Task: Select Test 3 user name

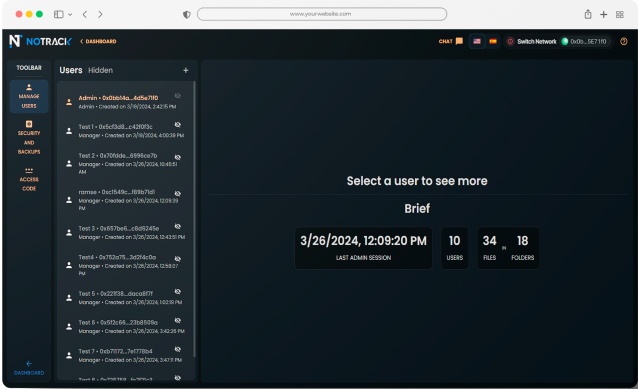Action: click(119, 228)
